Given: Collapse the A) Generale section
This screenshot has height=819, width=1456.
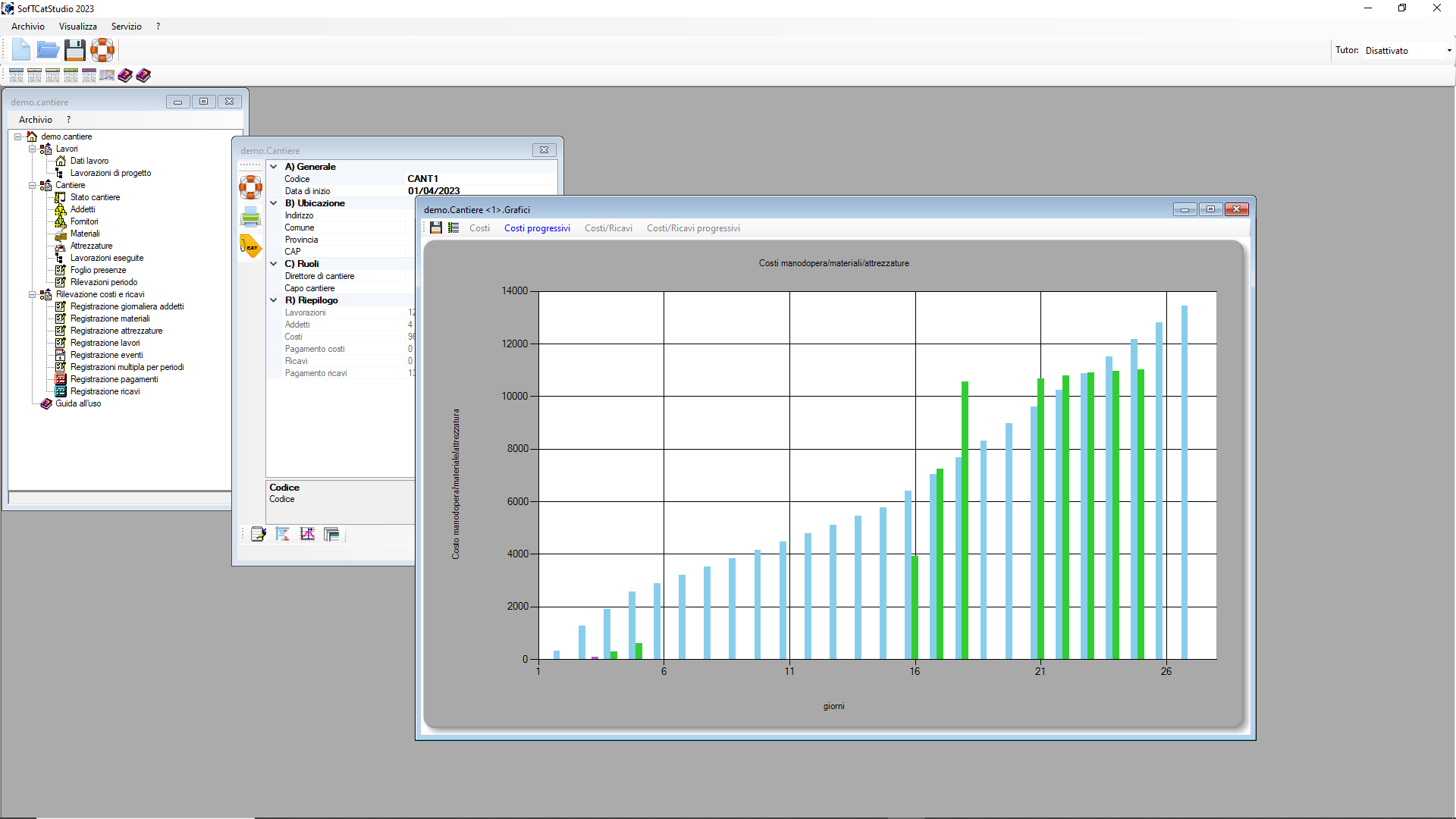Looking at the screenshot, I should [x=274, y=167].
